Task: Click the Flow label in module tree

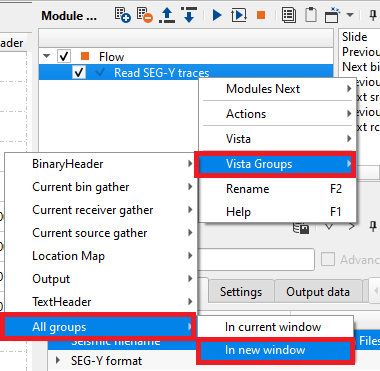Action: [111, 57]
